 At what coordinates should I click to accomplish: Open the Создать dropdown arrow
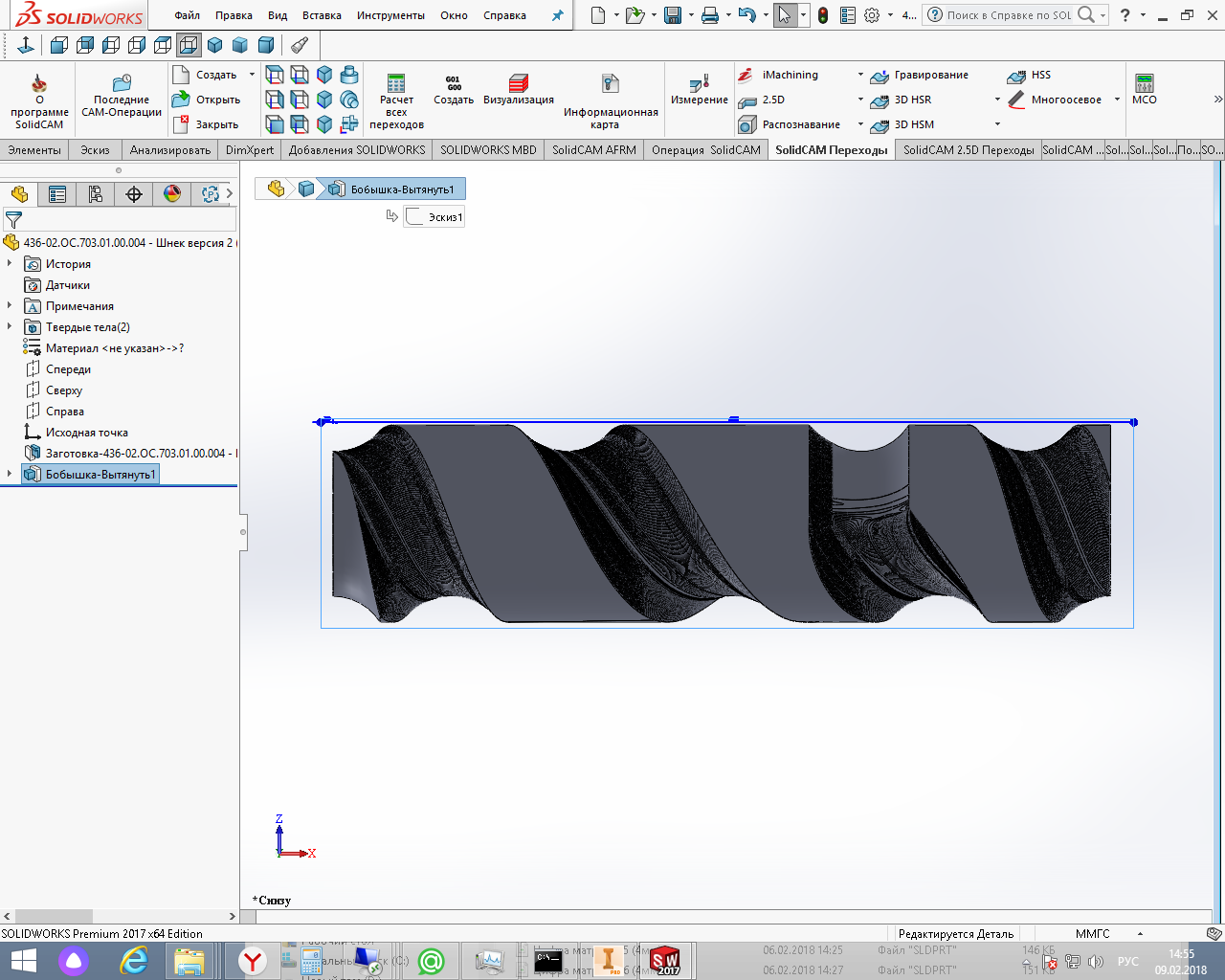point(253,75)
